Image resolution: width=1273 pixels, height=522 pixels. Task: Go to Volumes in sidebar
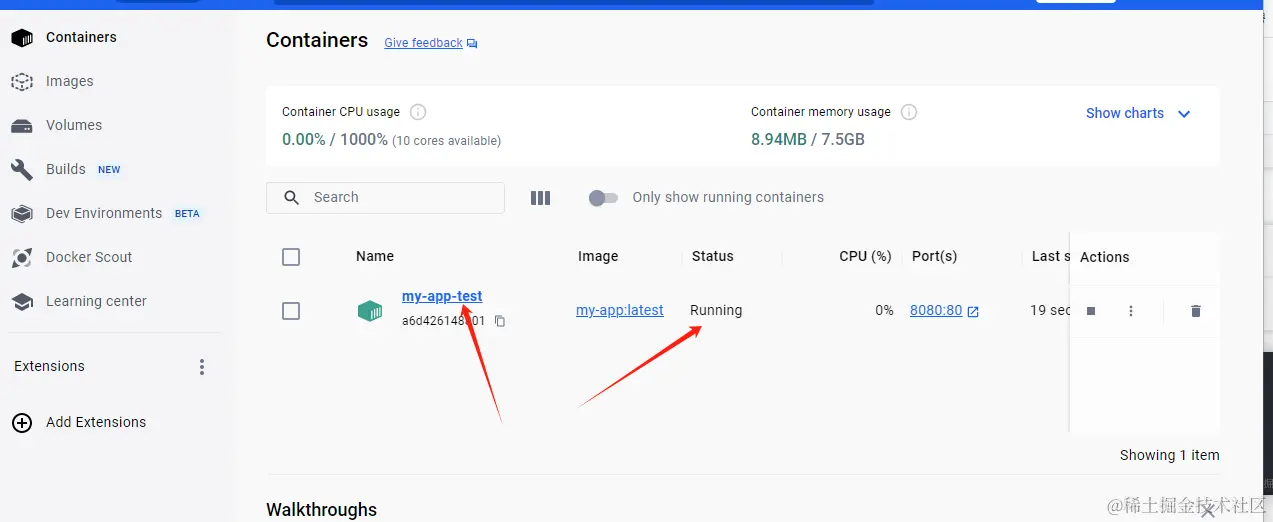click(x=74, y=125)
